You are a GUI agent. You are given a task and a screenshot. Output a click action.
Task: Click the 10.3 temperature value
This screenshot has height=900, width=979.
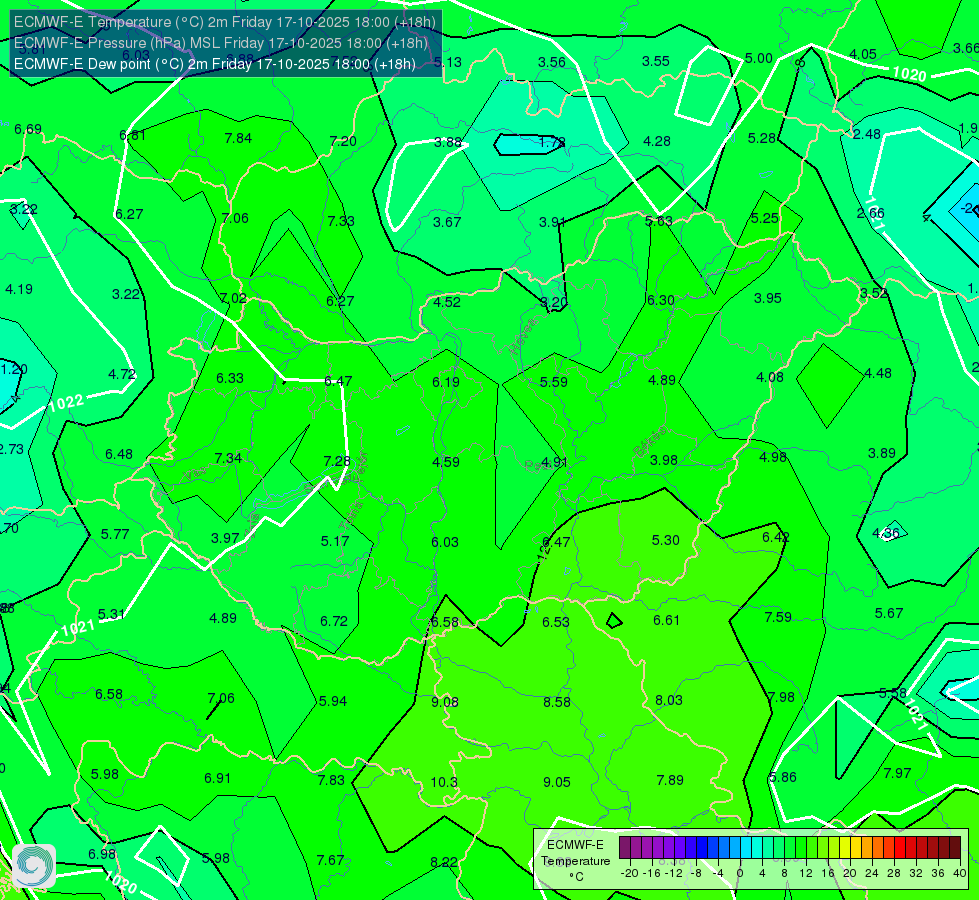tap(444, 782)
